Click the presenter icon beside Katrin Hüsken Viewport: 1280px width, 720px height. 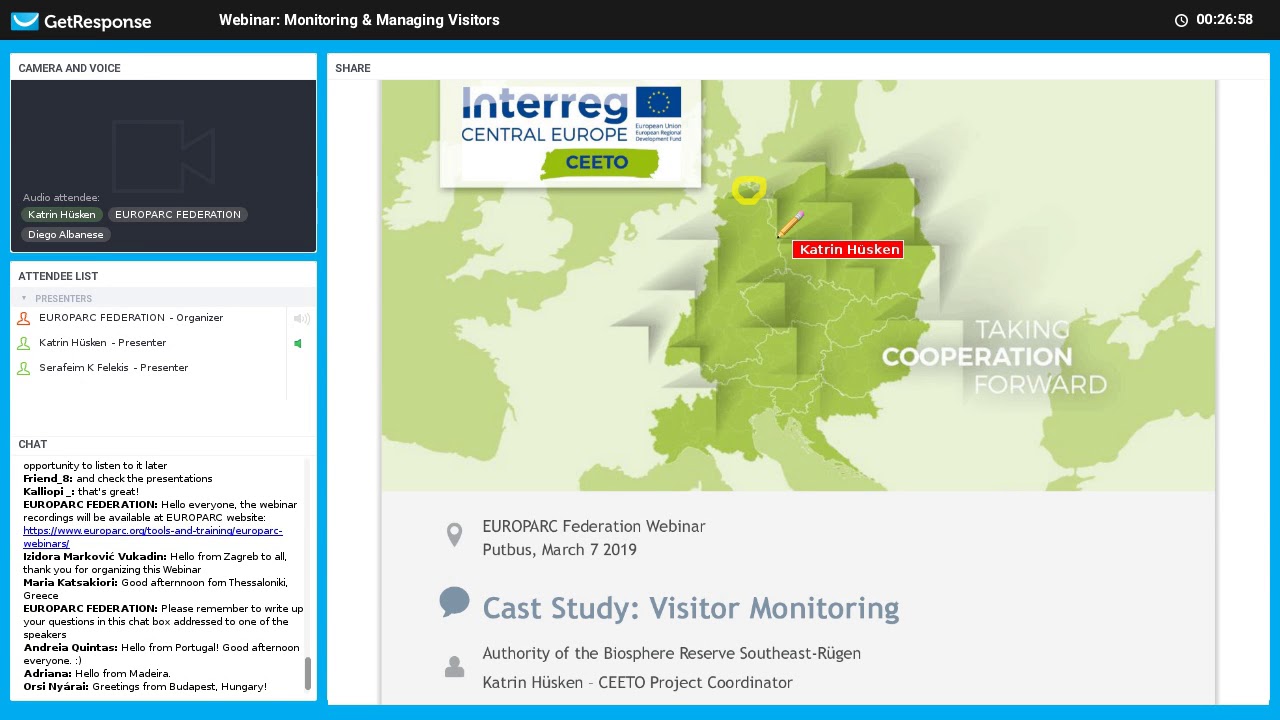pos(24,343)
